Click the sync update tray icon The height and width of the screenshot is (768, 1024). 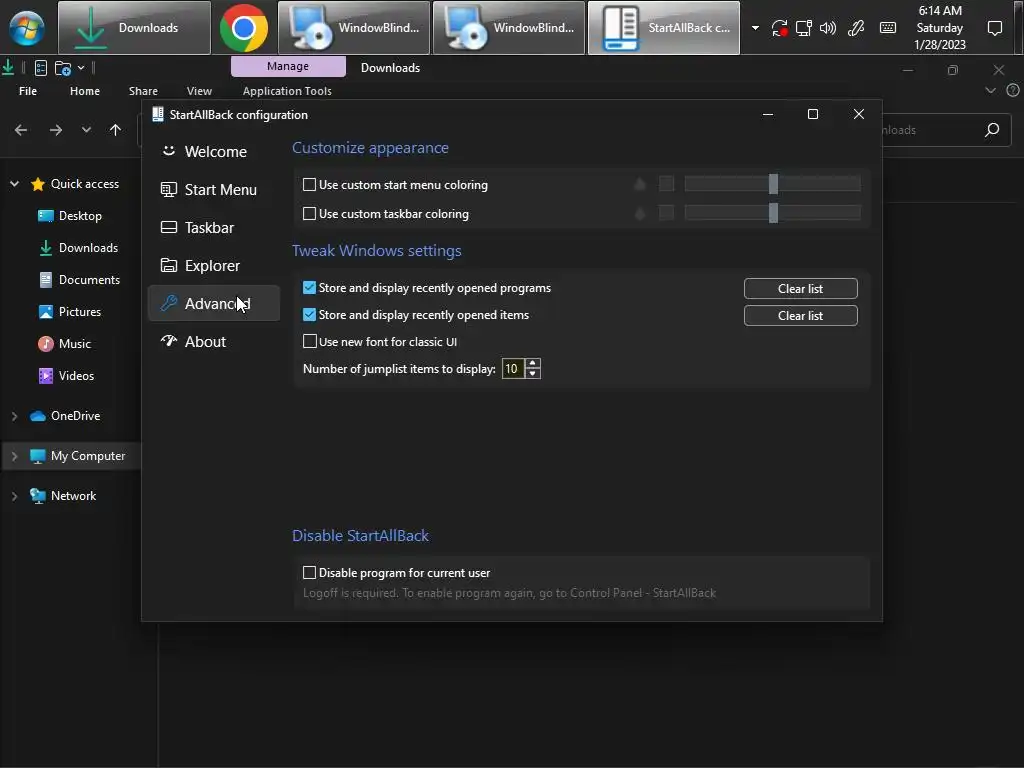click(779, 28)
